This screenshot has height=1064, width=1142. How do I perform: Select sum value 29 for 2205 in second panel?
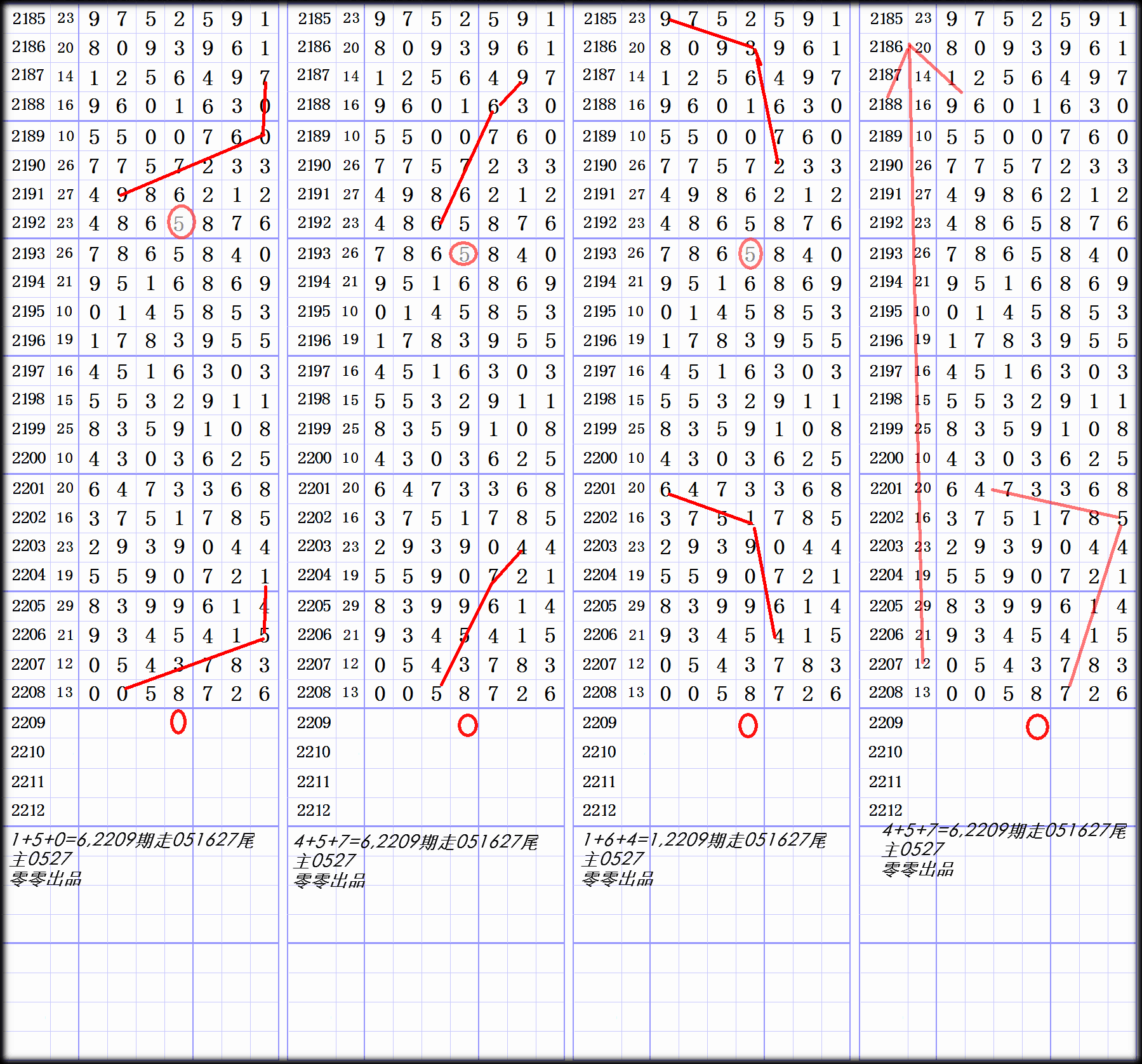click(351, 606)
